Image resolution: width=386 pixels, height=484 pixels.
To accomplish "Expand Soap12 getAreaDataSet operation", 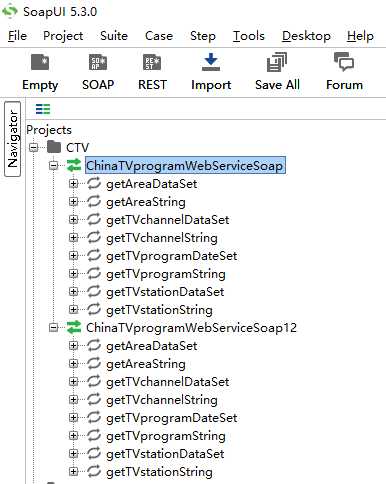I will (x=73, y=345).
